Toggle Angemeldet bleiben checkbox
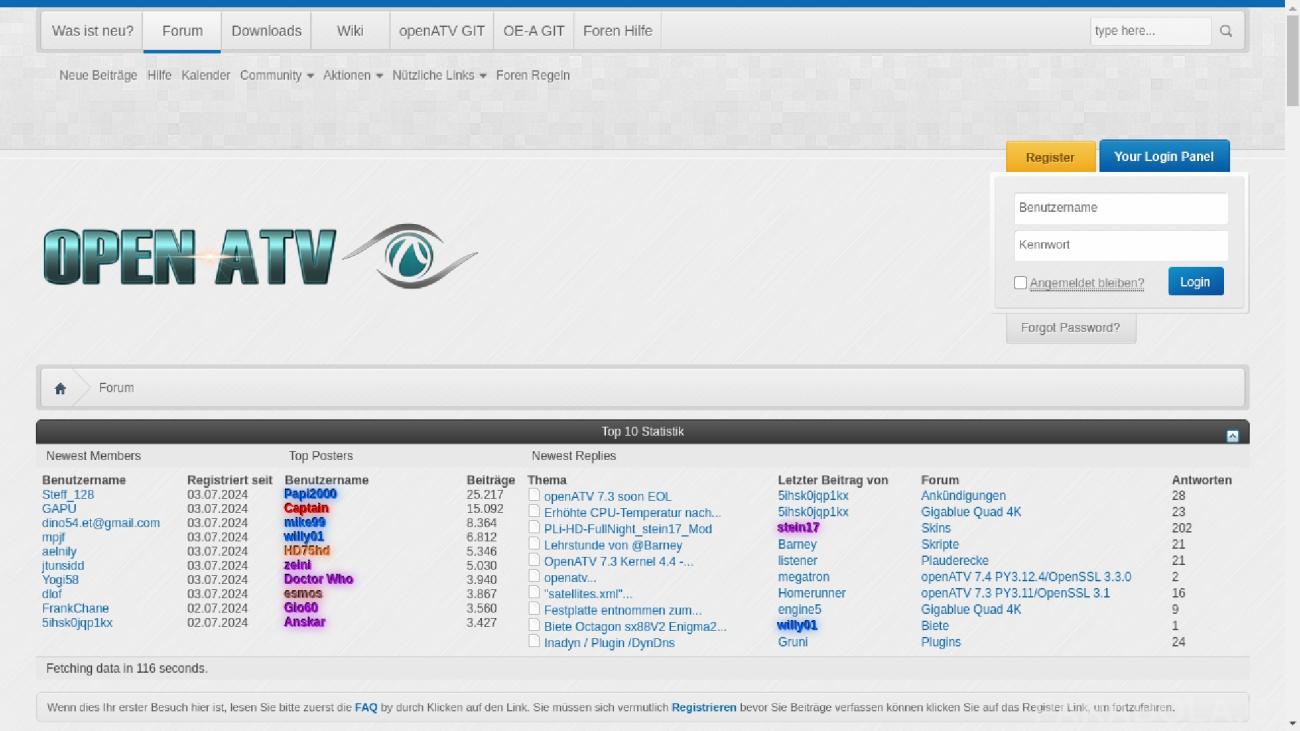 coord(1020,283)
